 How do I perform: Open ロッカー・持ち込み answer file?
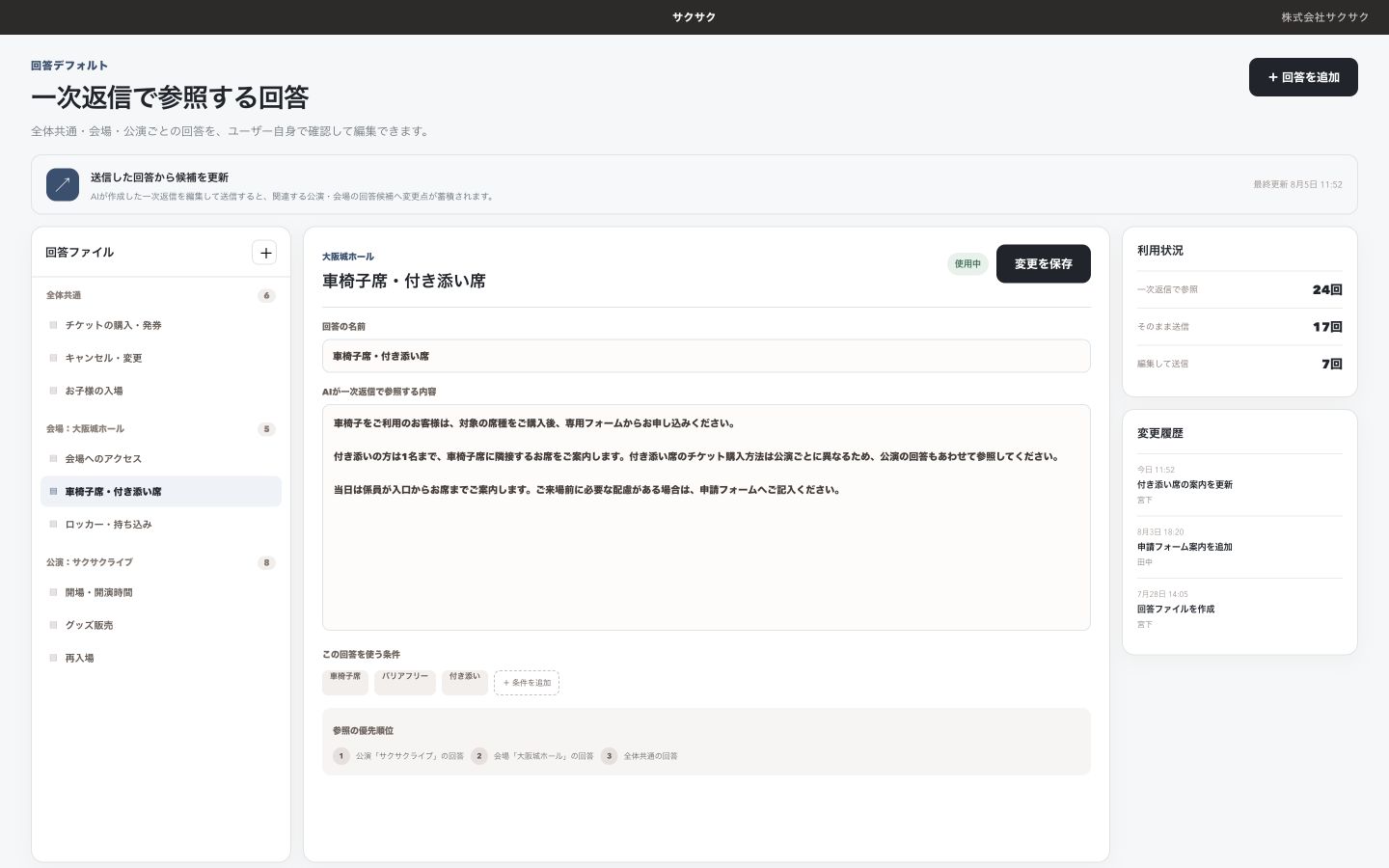point(161,525)
